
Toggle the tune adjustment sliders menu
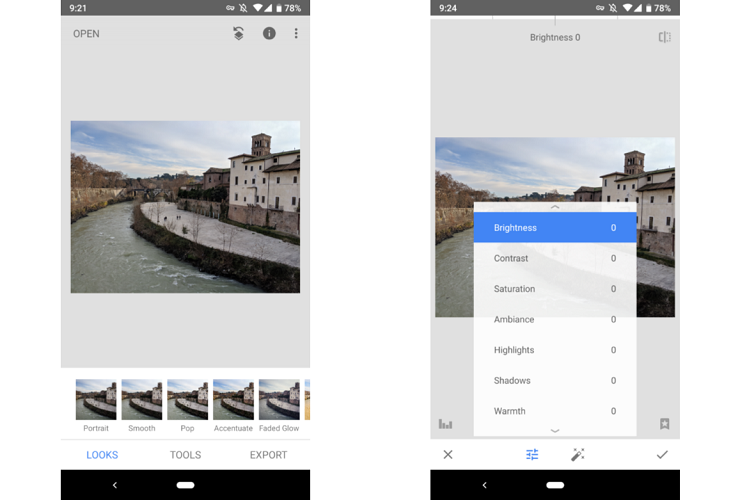(532, 454)
